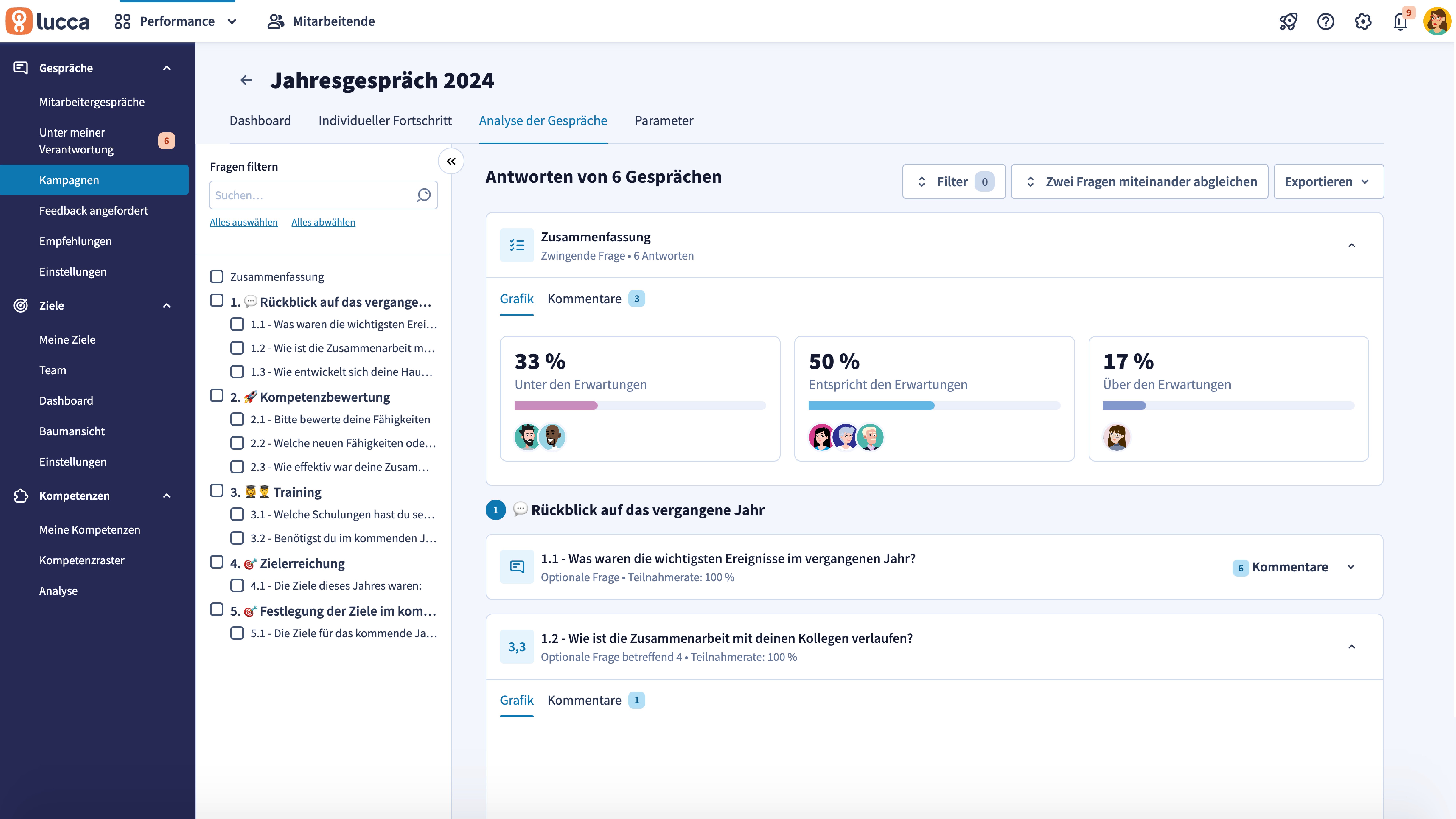Collapse the Gespräche sidebar section
Image resolution: width=1456 pixels, height=819 pixels.
[x=167, y=68]
